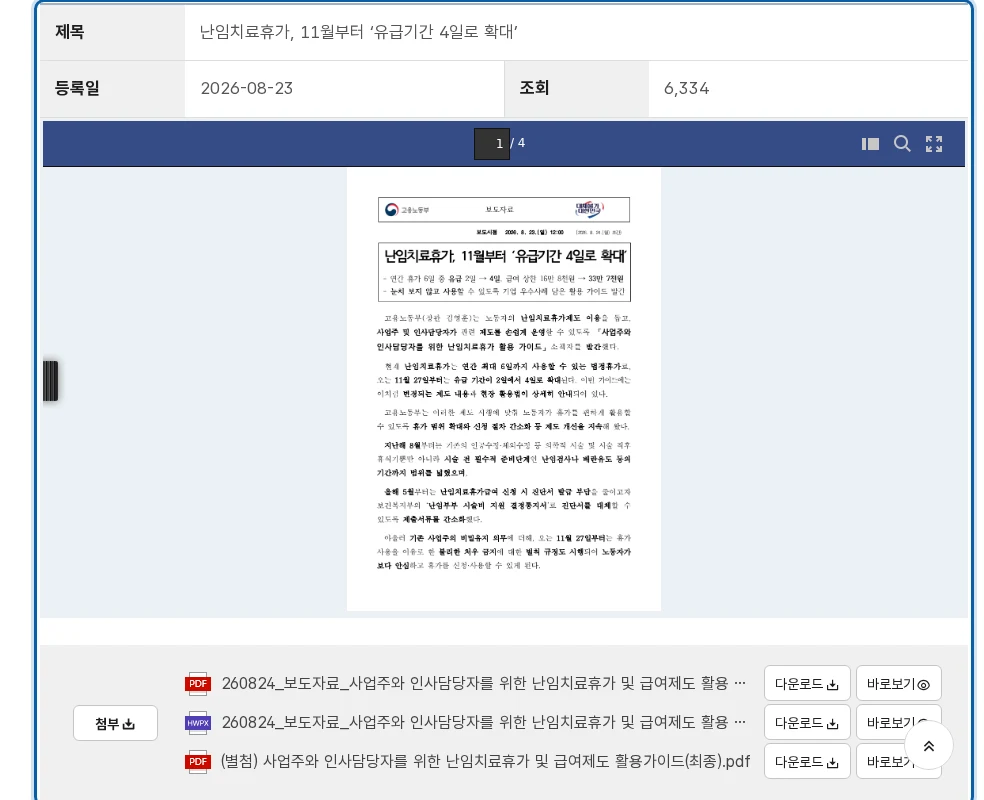Open (별첨) 활용가이드(최종).pdf attachment link
984x800 pixels.
(x=485, y=762)
